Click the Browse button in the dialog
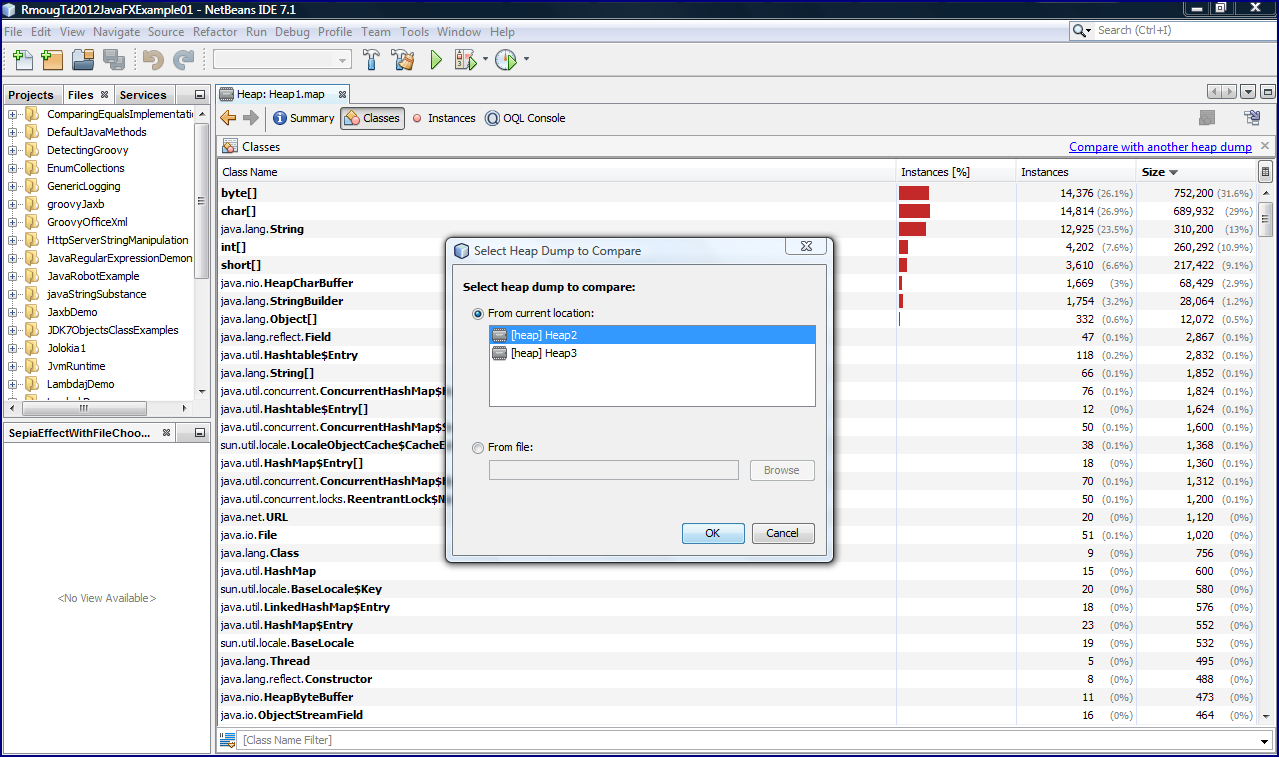This screenshot has width=1279, height=757. (782, 470)
